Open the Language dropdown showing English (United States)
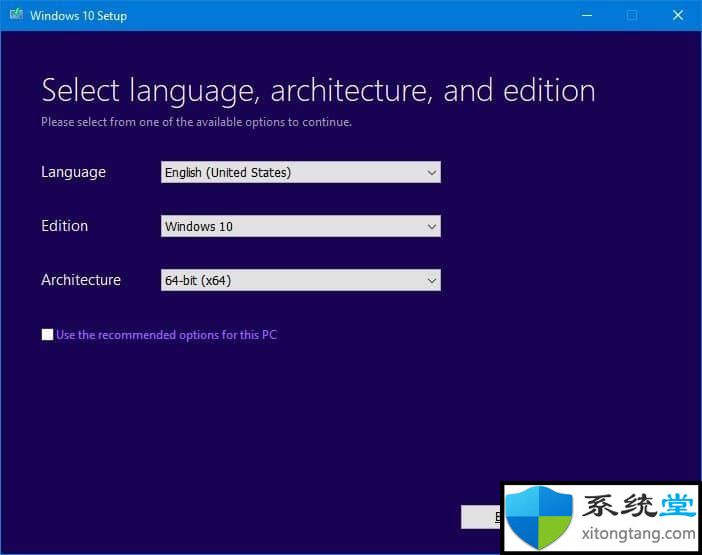702x555 pixels. click(300, 172)
